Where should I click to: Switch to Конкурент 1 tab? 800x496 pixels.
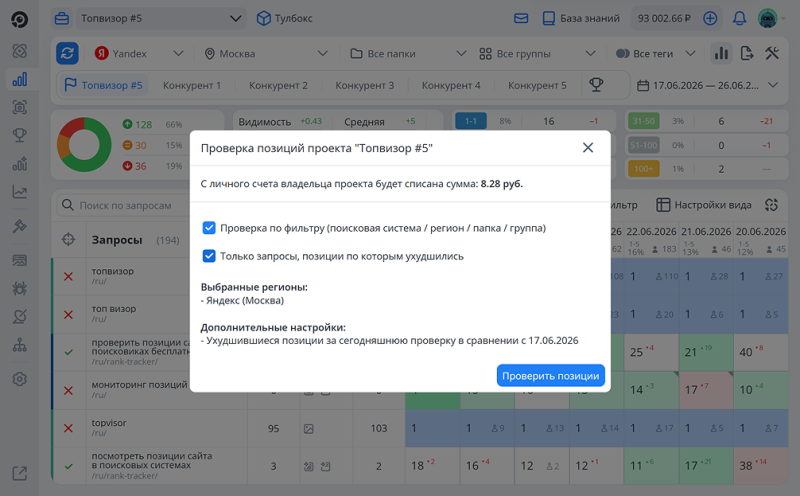[x=192, y=85]
